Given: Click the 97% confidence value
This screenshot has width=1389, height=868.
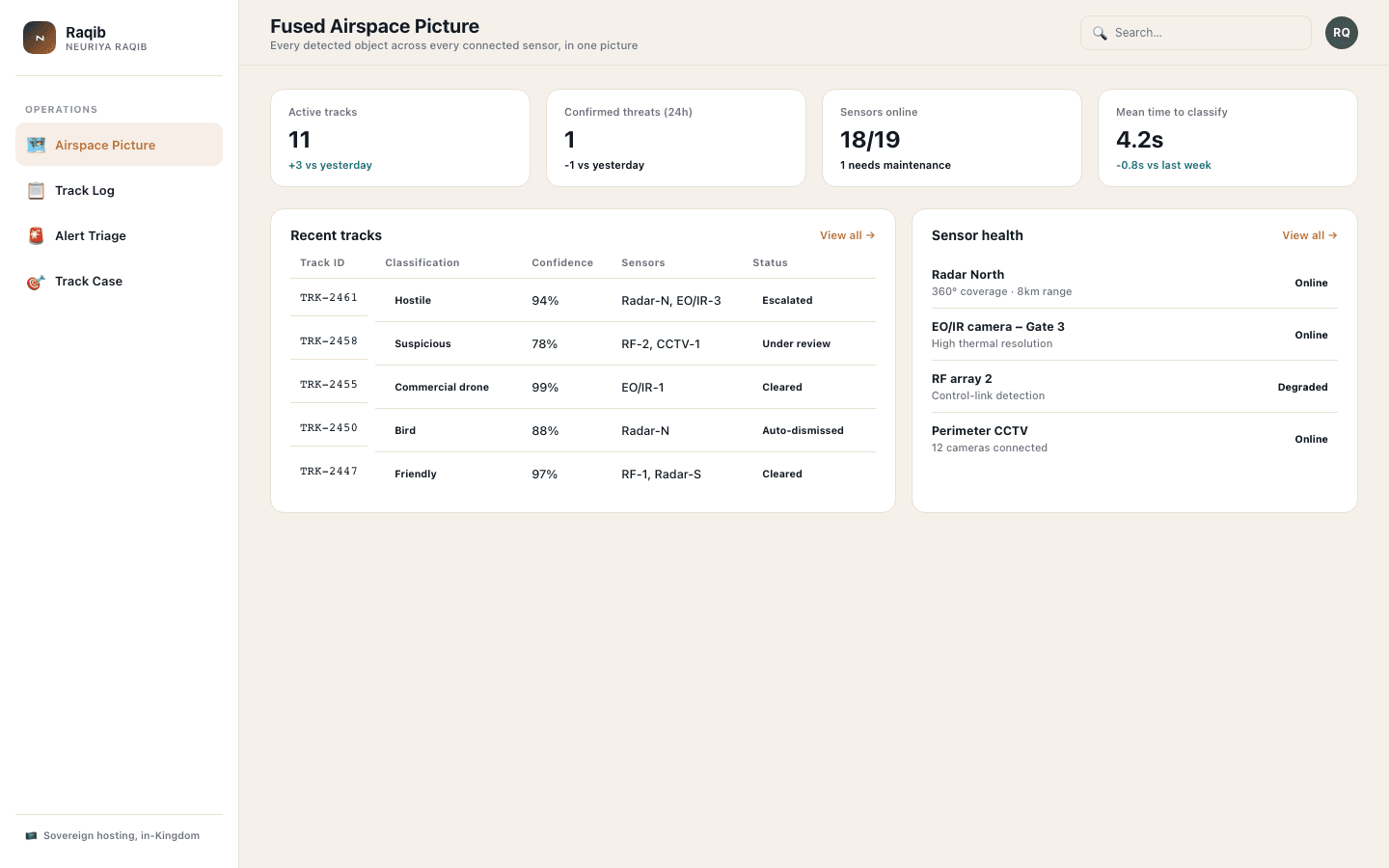Looking at the screenshot, I should pos(545,475).
